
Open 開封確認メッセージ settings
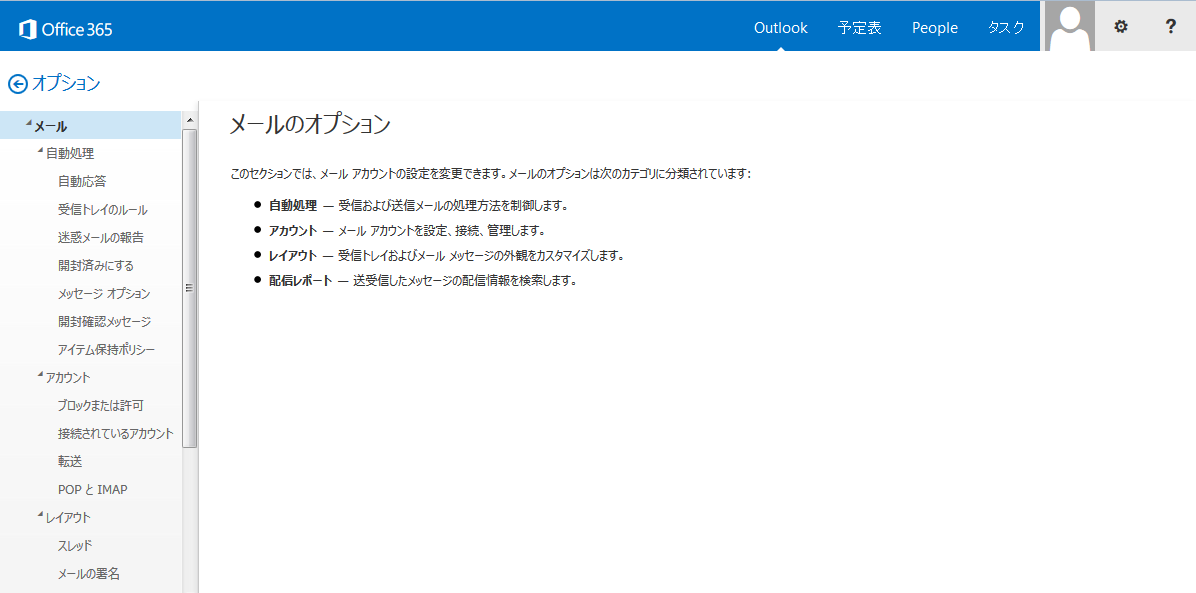pos(104,321)
